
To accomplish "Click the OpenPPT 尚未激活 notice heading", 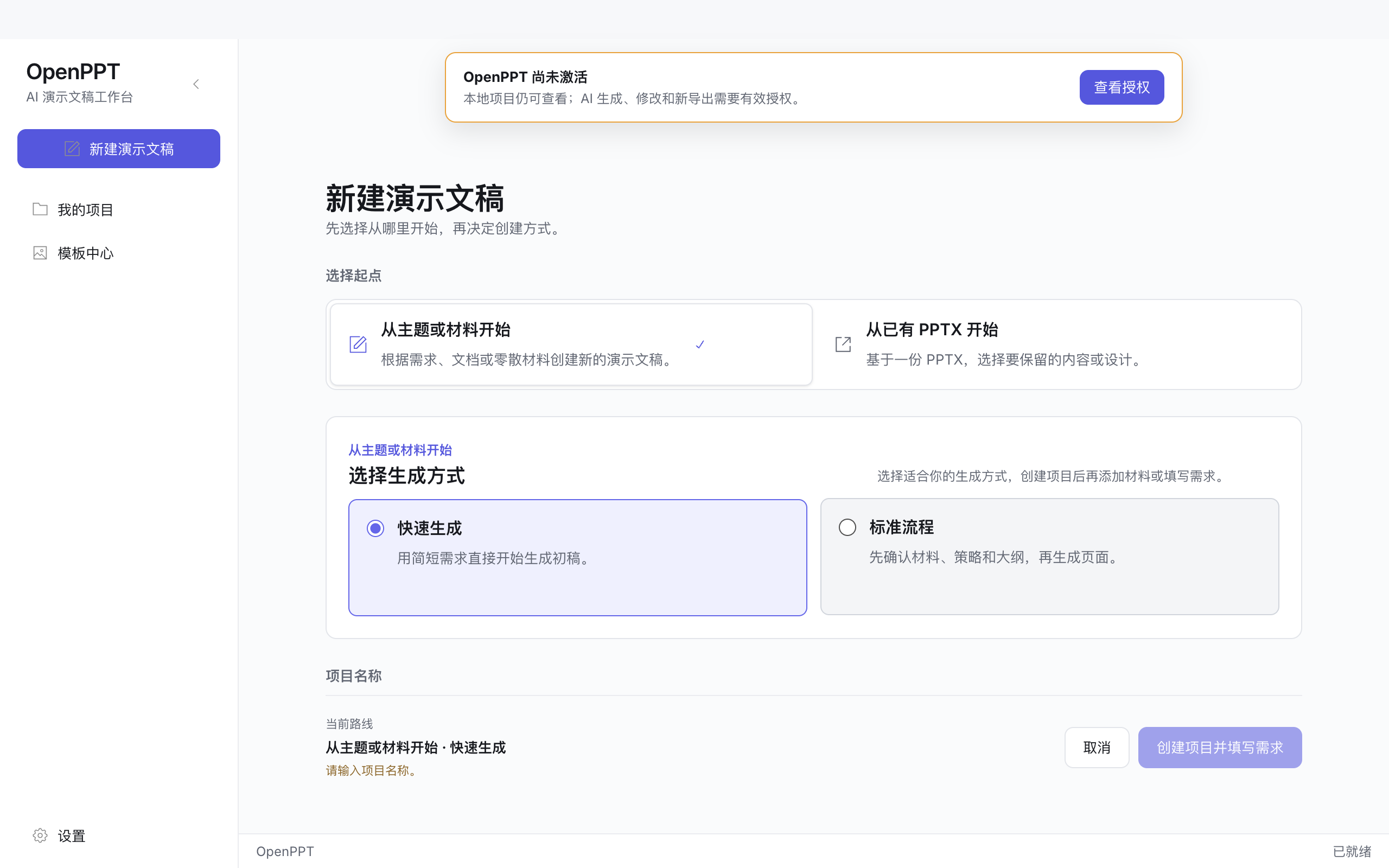I will click(525, 77).
